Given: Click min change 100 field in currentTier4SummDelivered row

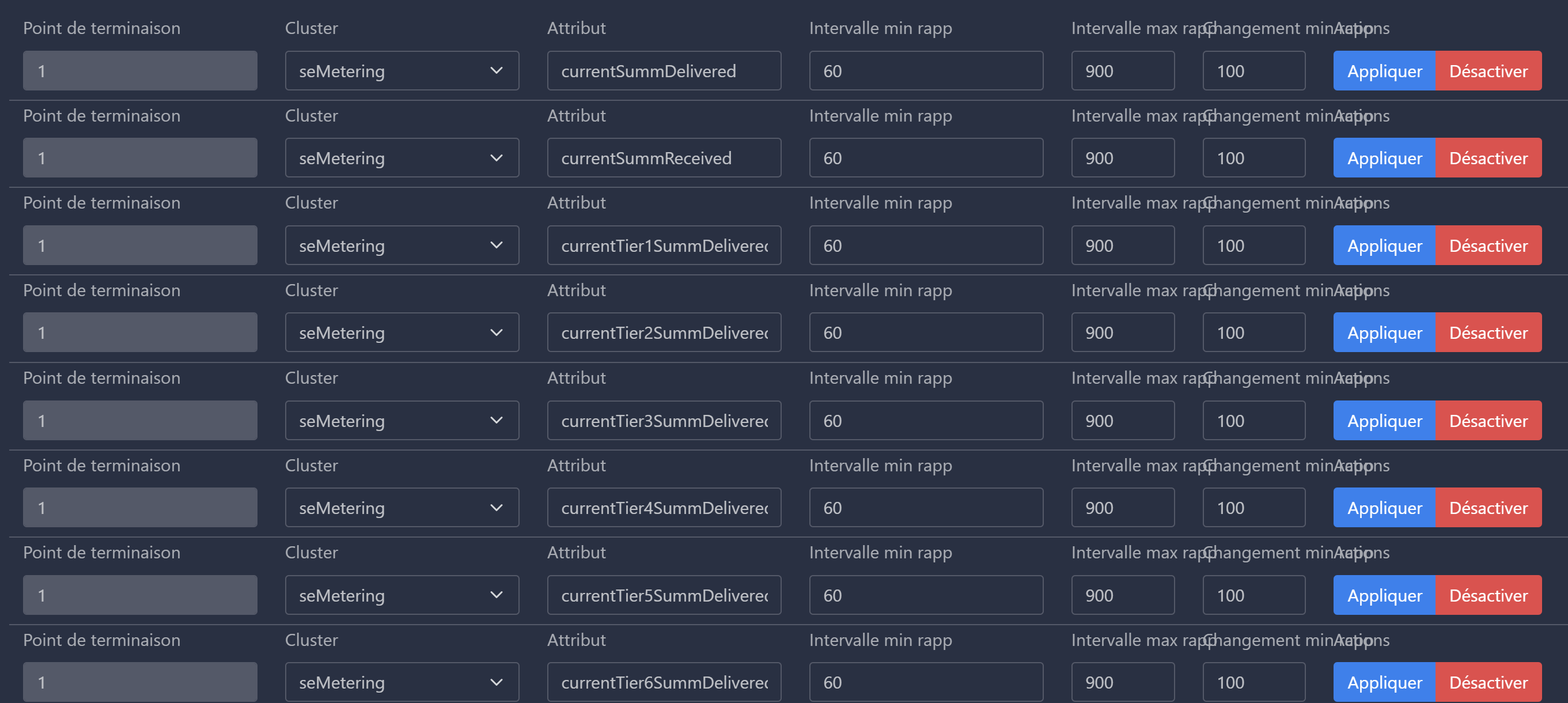Looking at the screenshot, I should pos(1253,507).
